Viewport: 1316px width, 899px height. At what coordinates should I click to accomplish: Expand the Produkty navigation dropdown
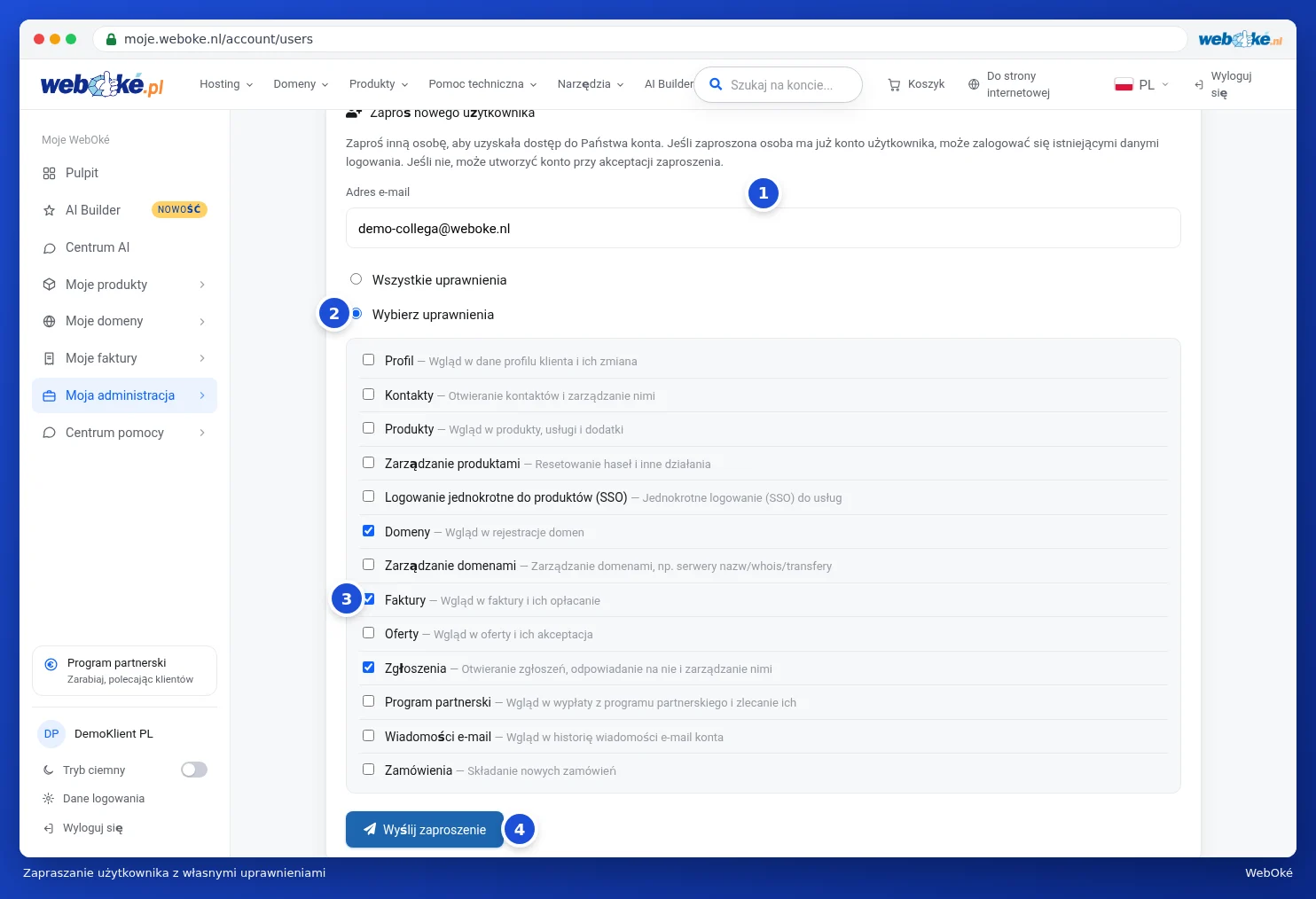click(x=379, y=84)
